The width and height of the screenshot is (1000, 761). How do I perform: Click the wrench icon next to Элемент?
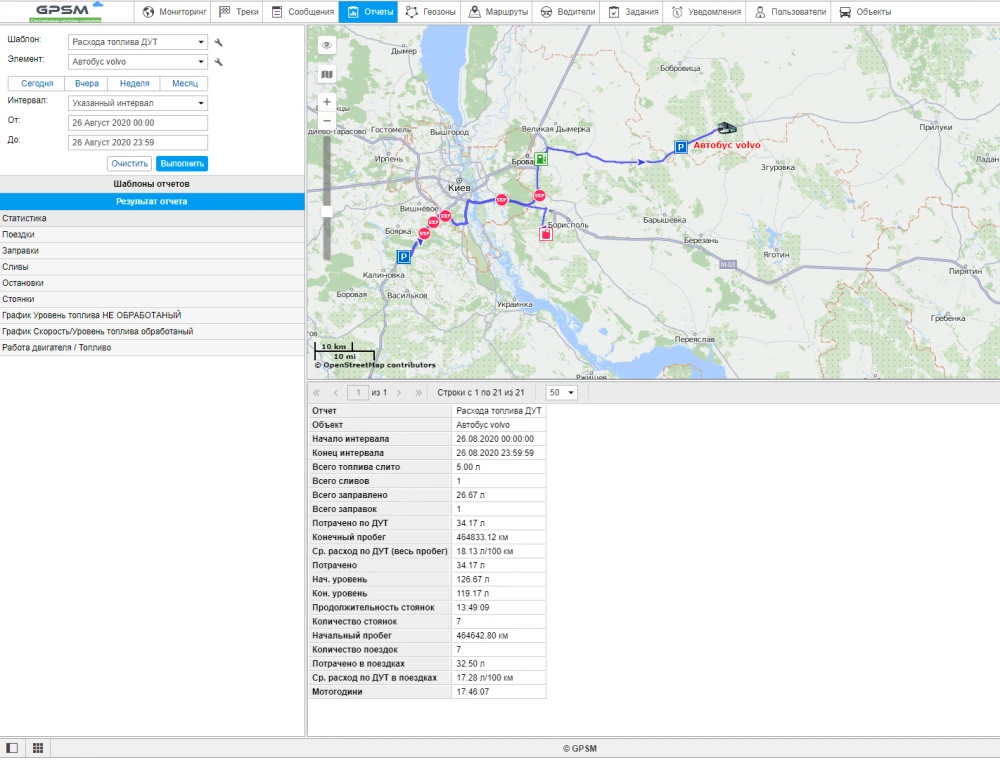(219, 62)
